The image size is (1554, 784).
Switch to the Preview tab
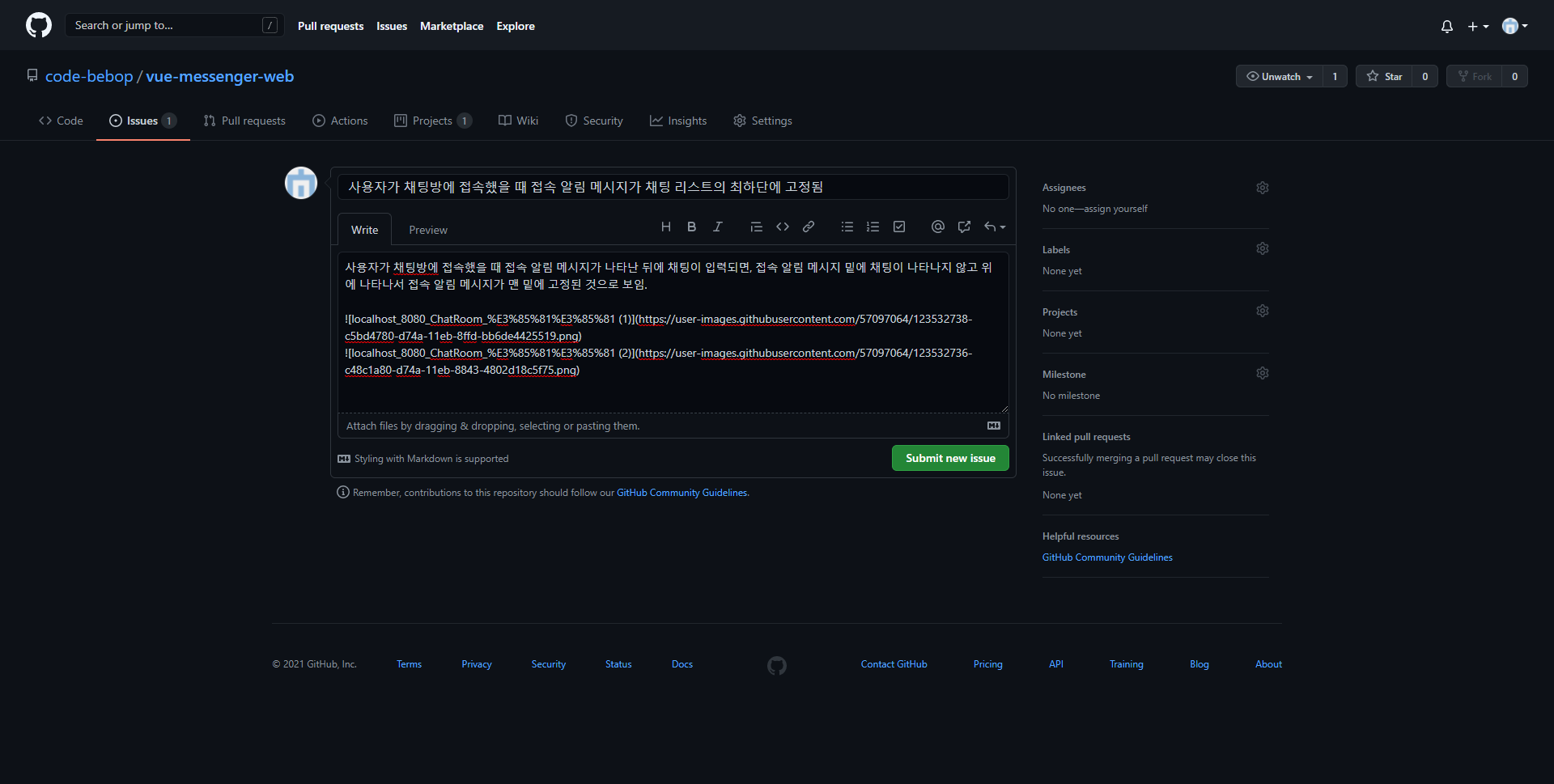tap(428, 230)
